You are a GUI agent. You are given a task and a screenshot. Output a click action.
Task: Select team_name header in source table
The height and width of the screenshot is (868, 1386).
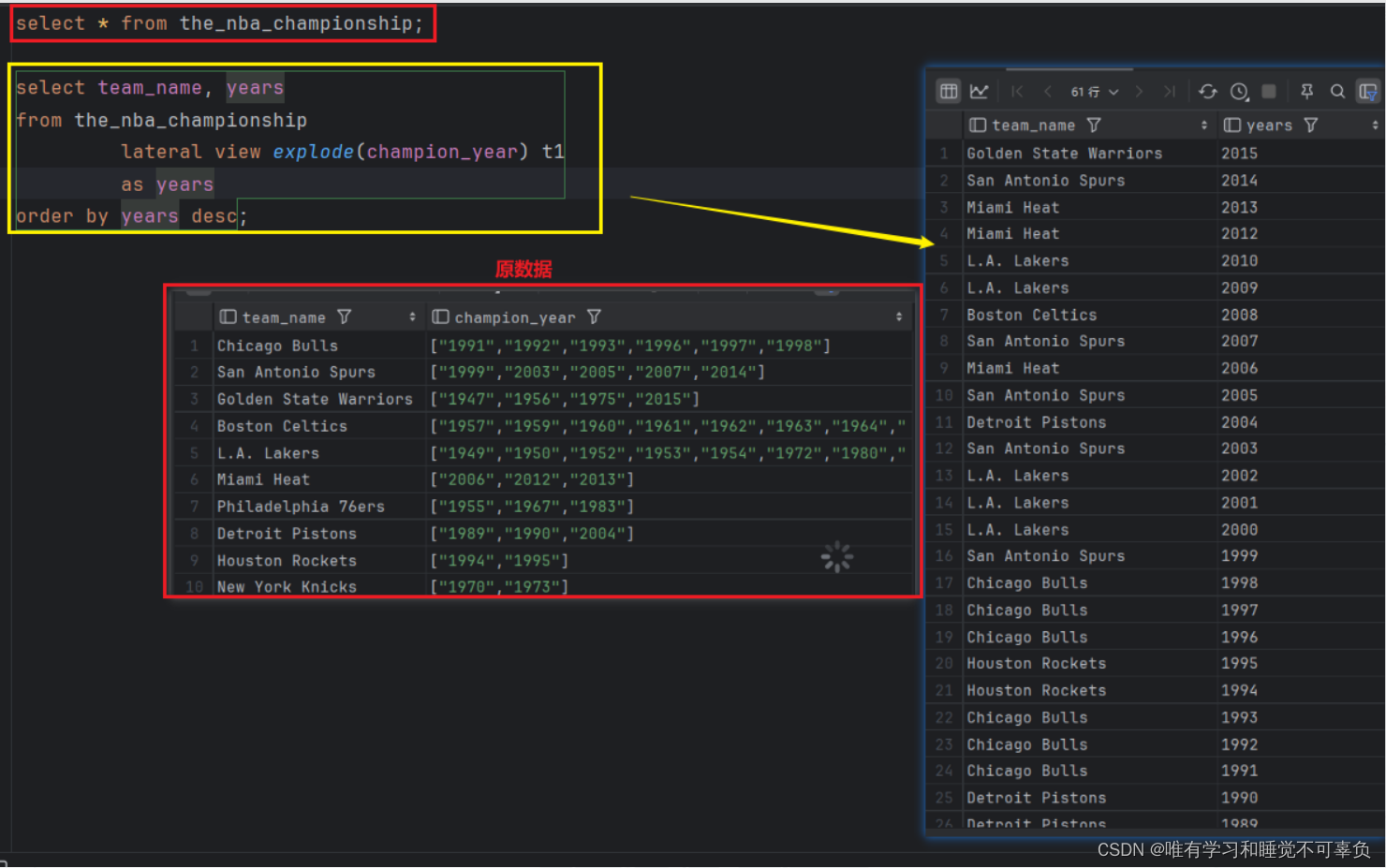point(284,317)
